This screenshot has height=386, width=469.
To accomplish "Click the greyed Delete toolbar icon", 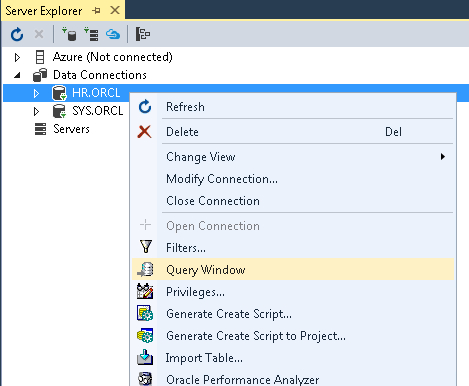I will (39, 34).
